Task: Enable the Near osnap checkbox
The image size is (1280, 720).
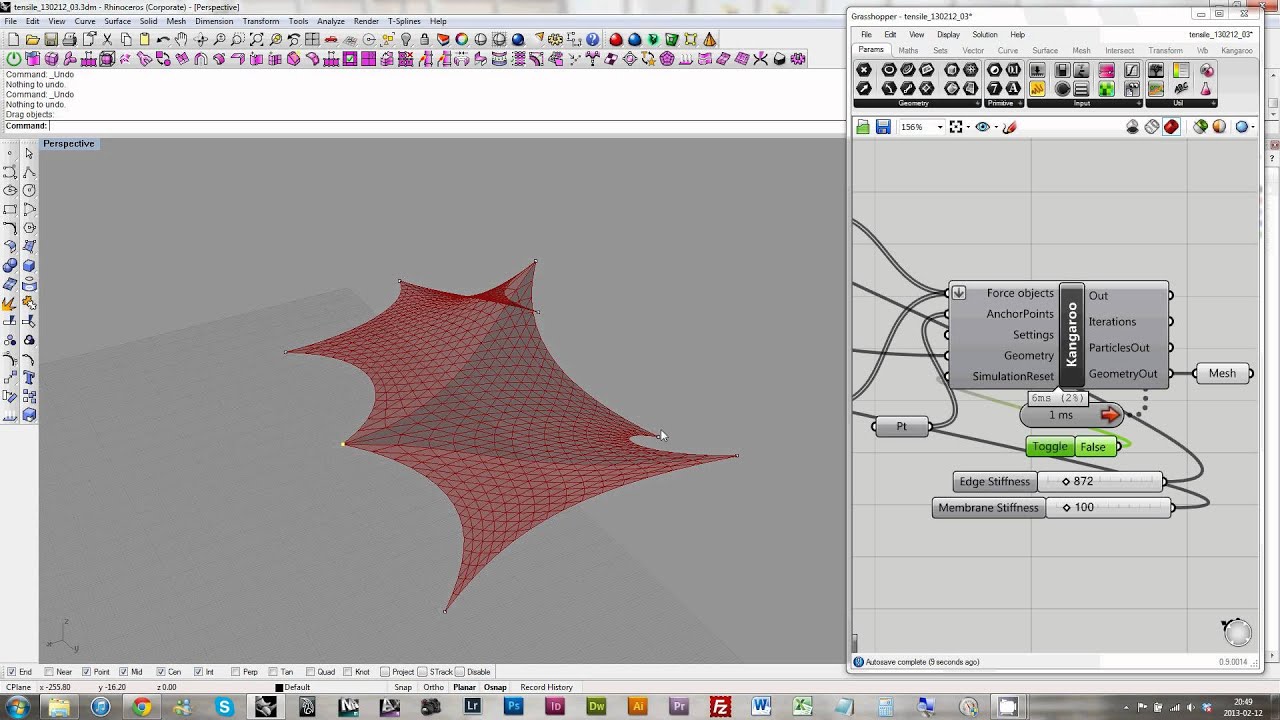Action: pos(49,672)
